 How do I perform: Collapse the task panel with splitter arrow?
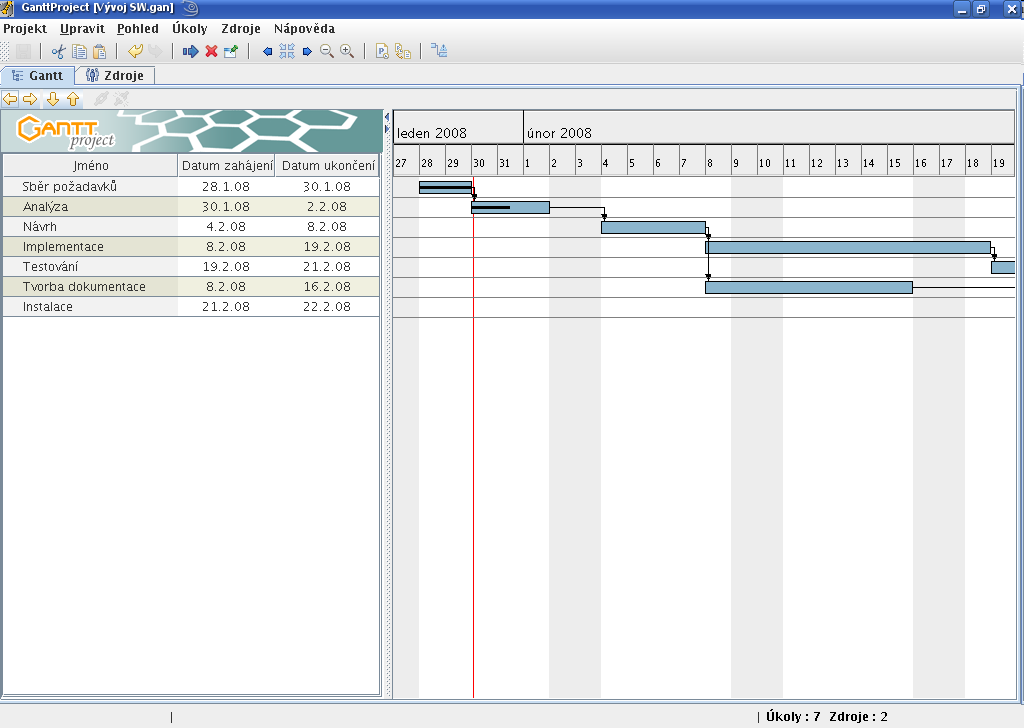click(x=387, y=118)
